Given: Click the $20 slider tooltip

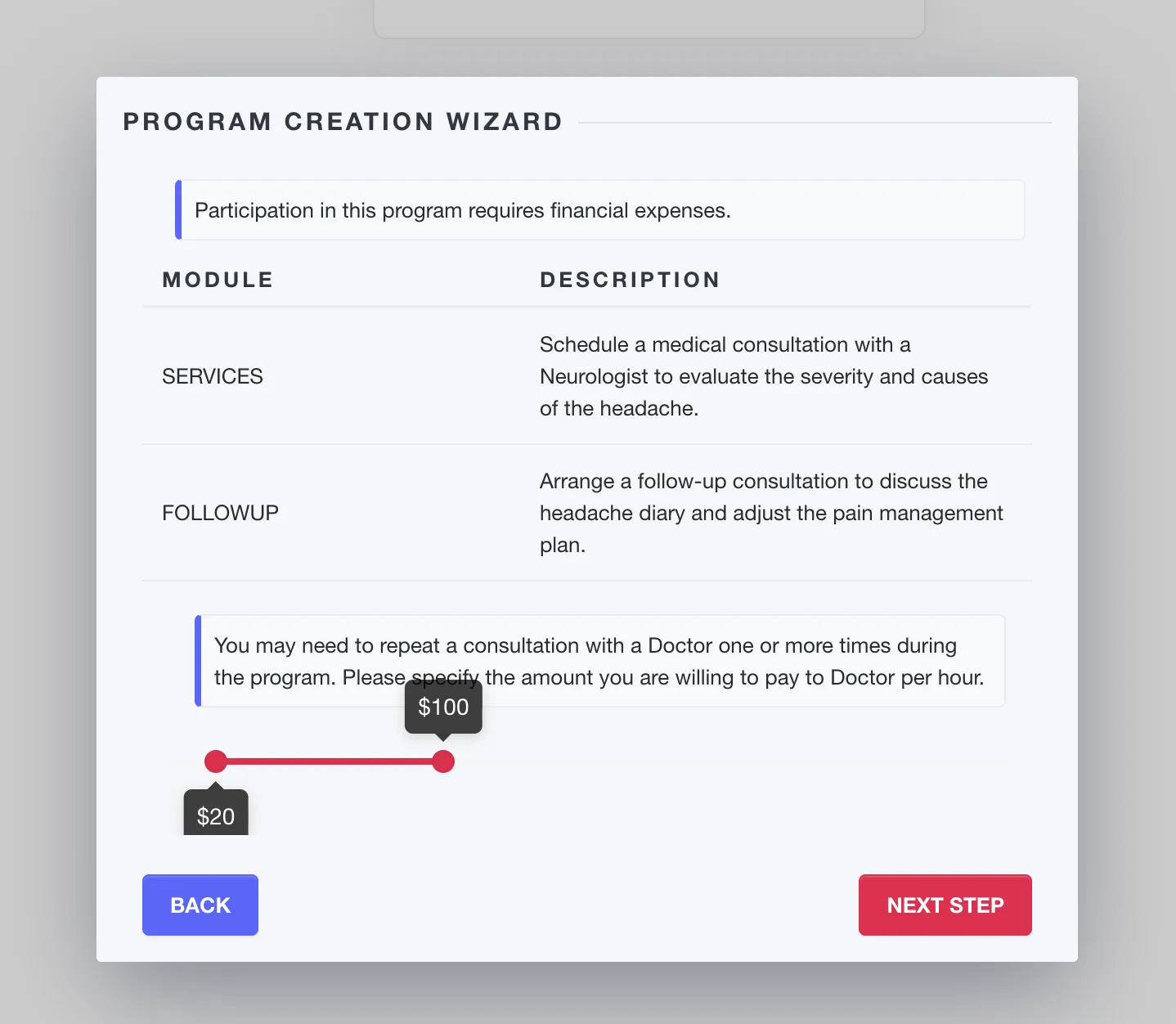Looking at the screenshot, I should click(x=216, y=815).
